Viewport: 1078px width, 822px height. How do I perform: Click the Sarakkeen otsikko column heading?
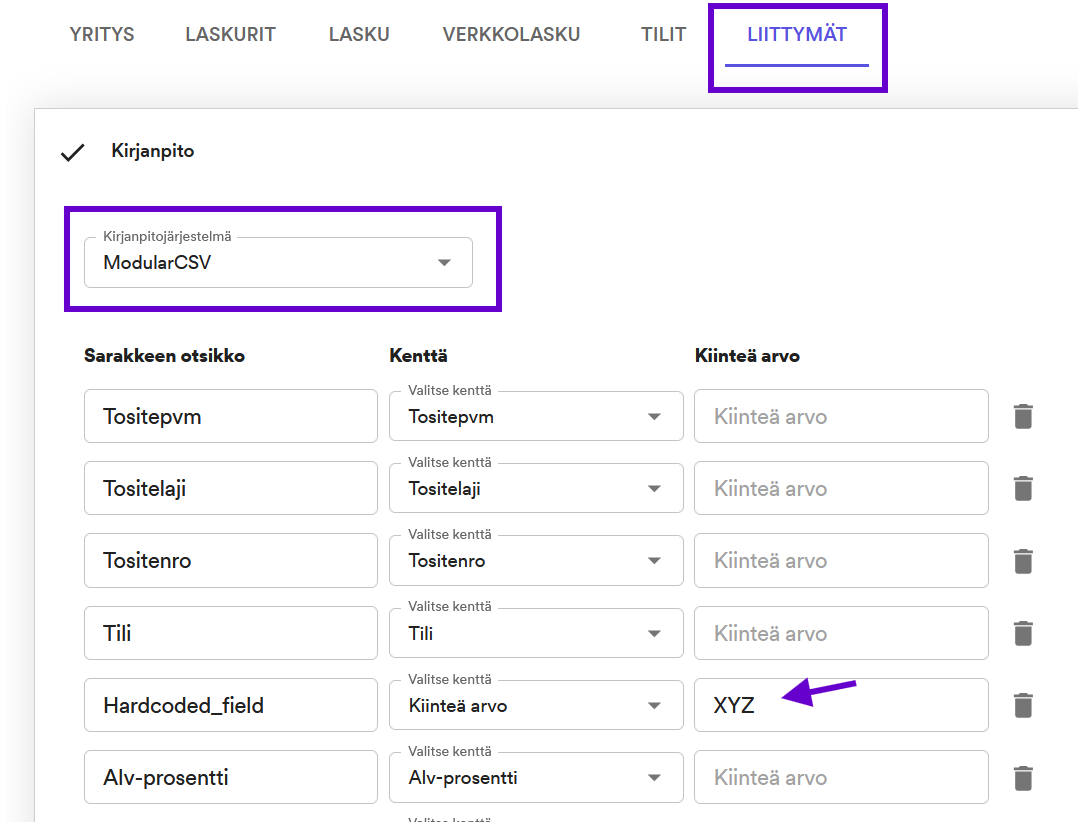(x=164, y=356)
